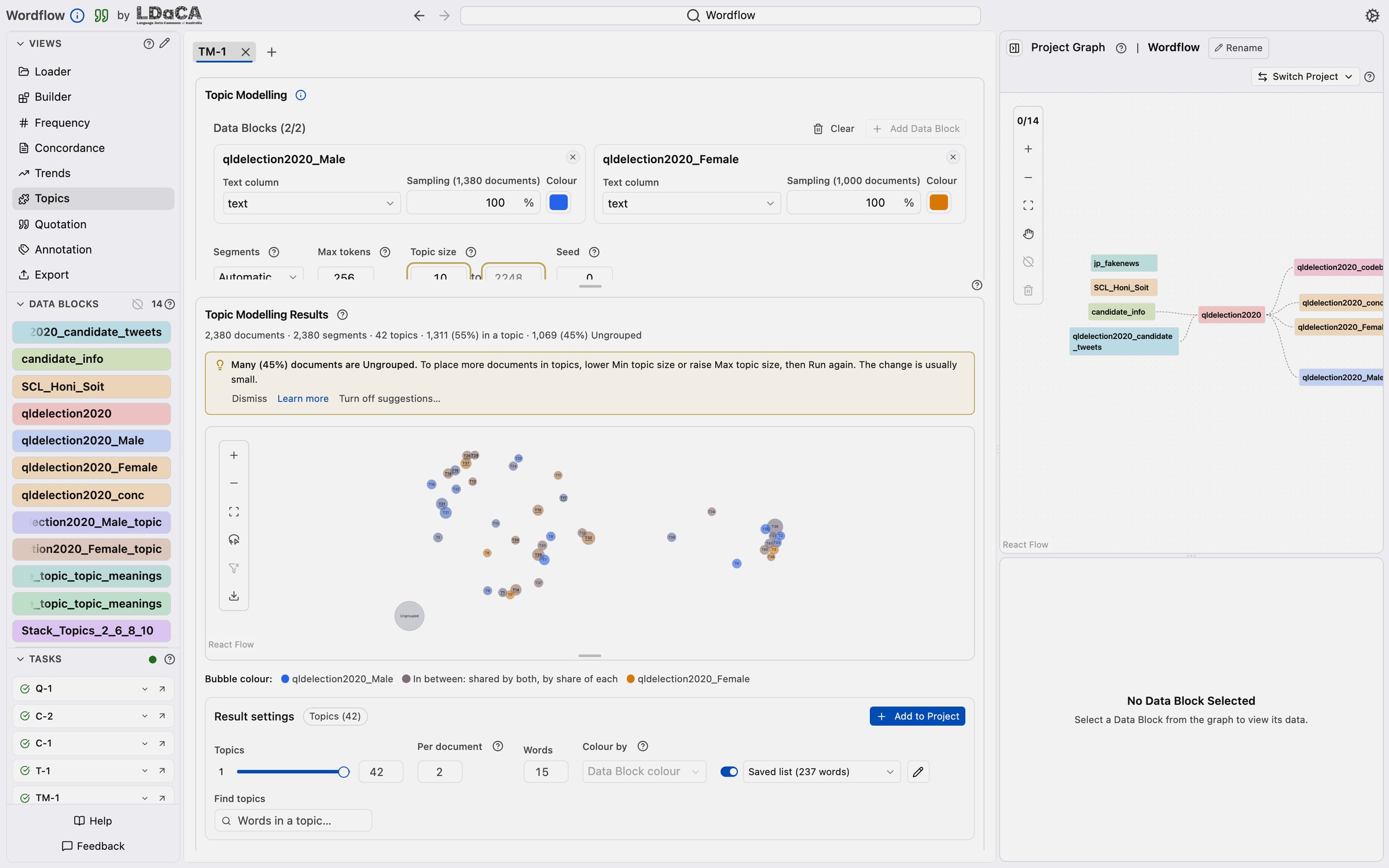Click the Learn more link
The image size is (1389, 868).
[x=303, y=399]
